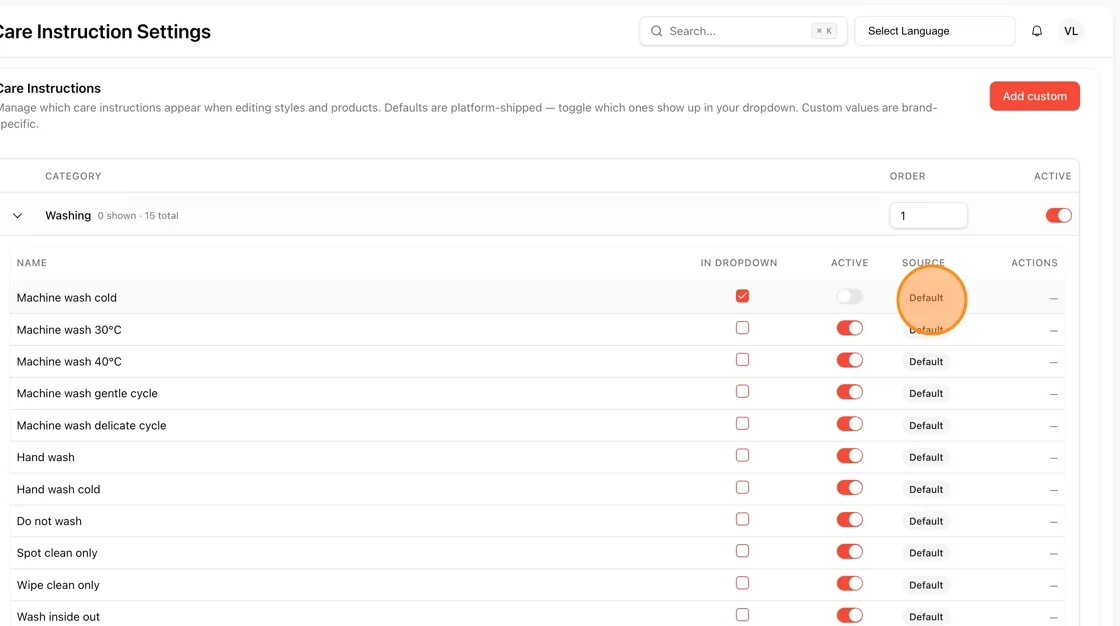Screen dimensions: 1120x626
Task: Disable active switch for Hand wash cold
Action: click(x=849, y=488)
